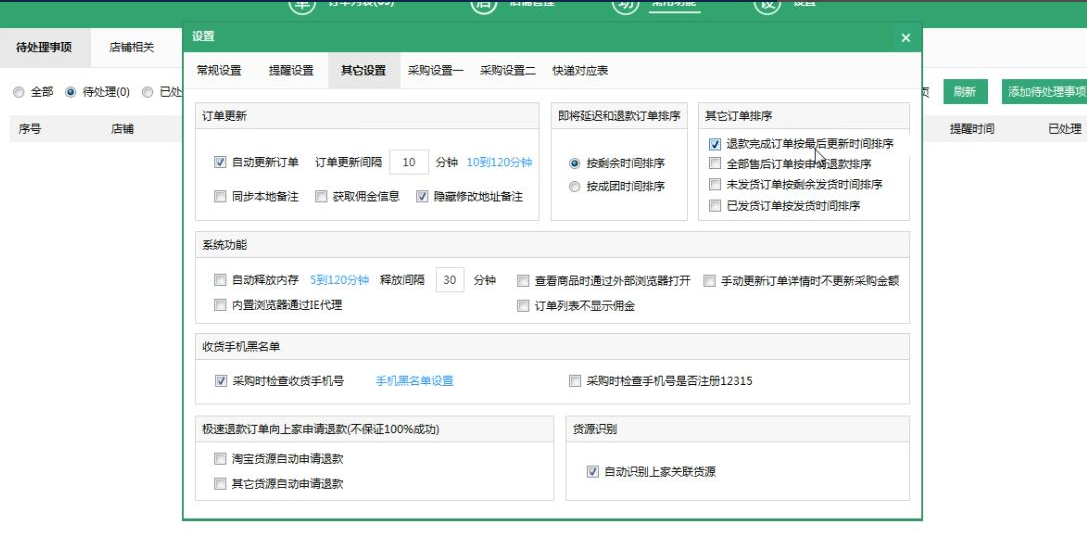
Task: Click the 订单更新间隔 field showing 10
Action: tap(409, 162)
